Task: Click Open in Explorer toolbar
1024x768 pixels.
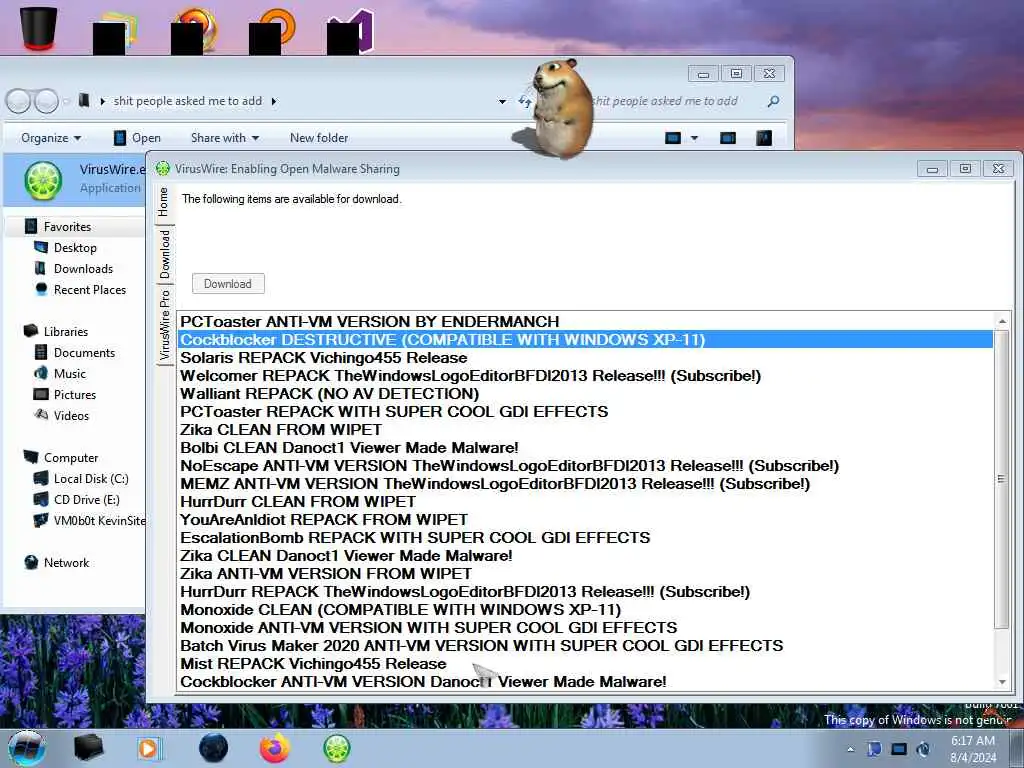Action: click(138, 138)
